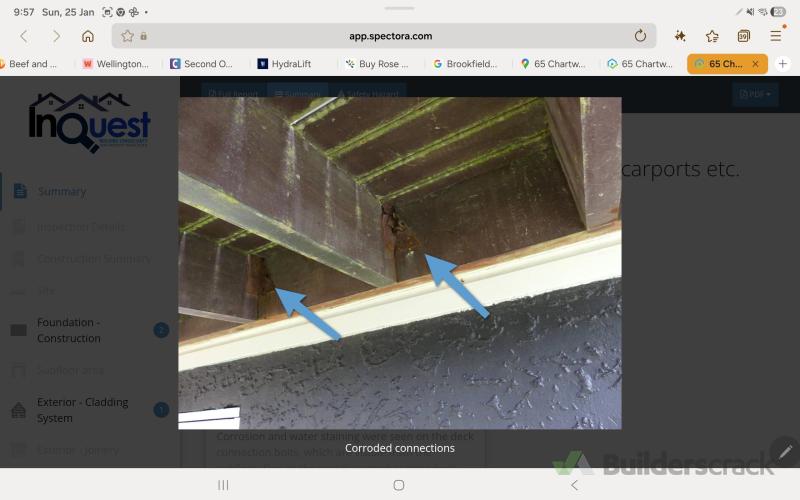The height and width of the screenshot is (500, 800).
Task: Open the browser hamburger menu
Action: coord(776,36)
